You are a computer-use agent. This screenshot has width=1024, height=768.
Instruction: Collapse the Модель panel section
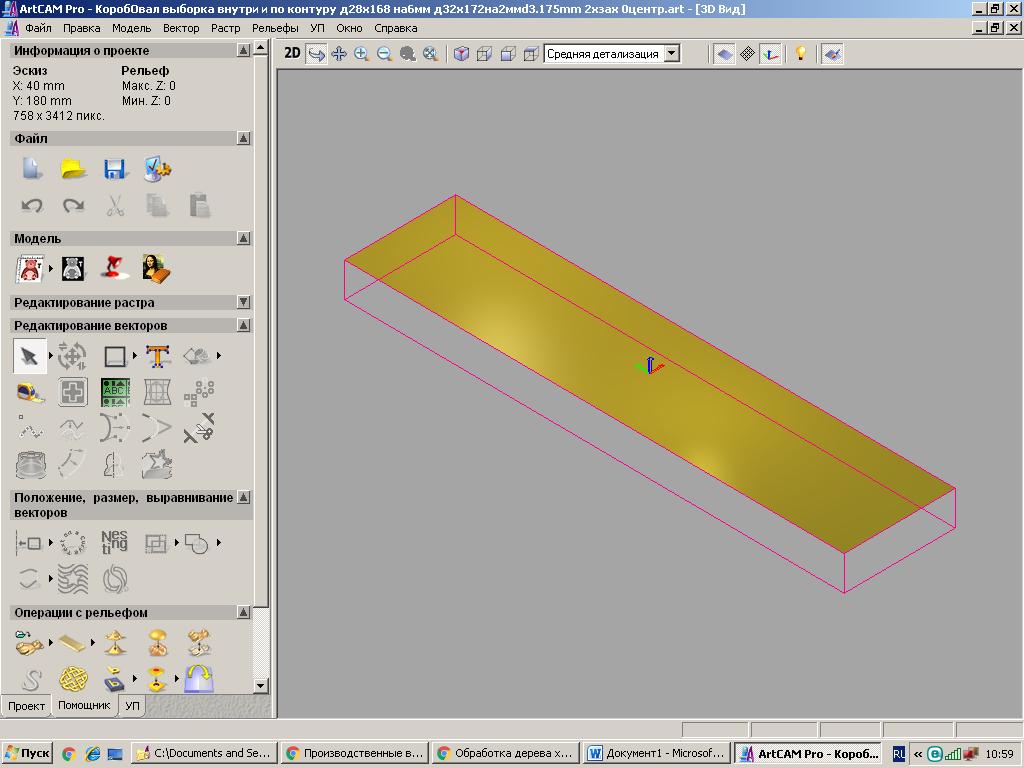[x=243, y=238]
